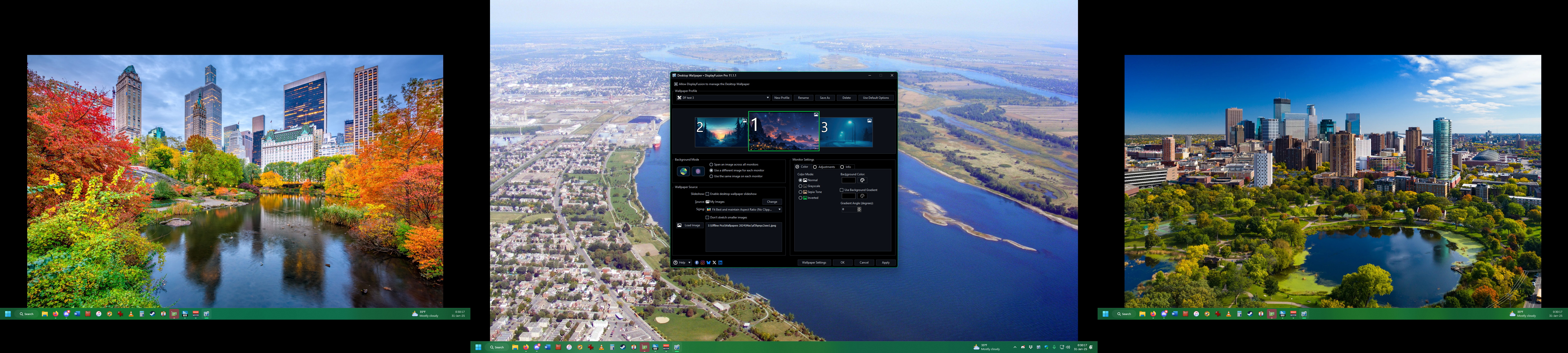The height and width of the screenshot is (353, 1568).
Task: Click the purple galaxy background mode icon
Action: (x=698, y=172)
